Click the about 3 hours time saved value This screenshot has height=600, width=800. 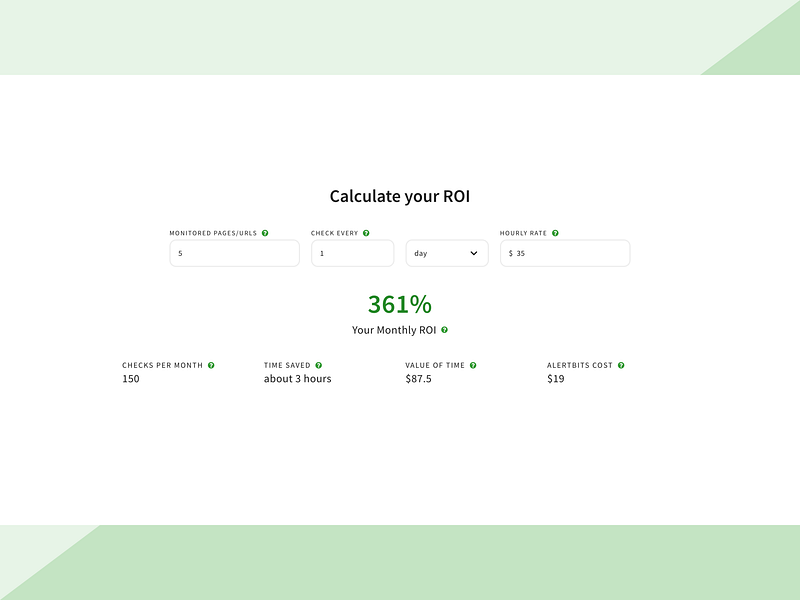click(297, 379)
